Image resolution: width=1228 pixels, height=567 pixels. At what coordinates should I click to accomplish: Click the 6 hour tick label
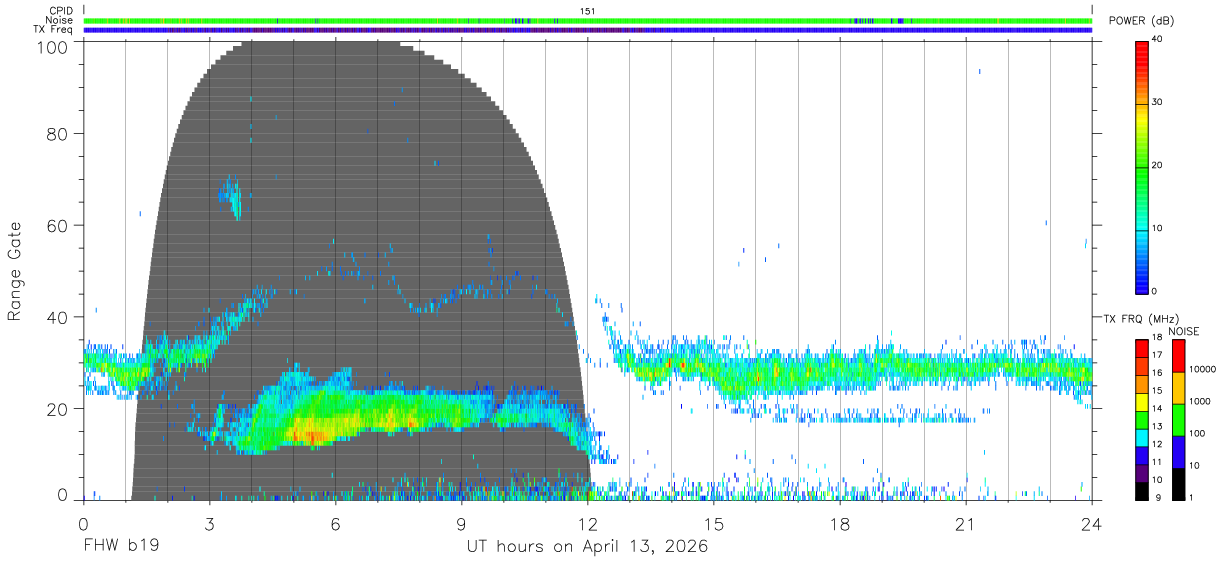(336, 524)
